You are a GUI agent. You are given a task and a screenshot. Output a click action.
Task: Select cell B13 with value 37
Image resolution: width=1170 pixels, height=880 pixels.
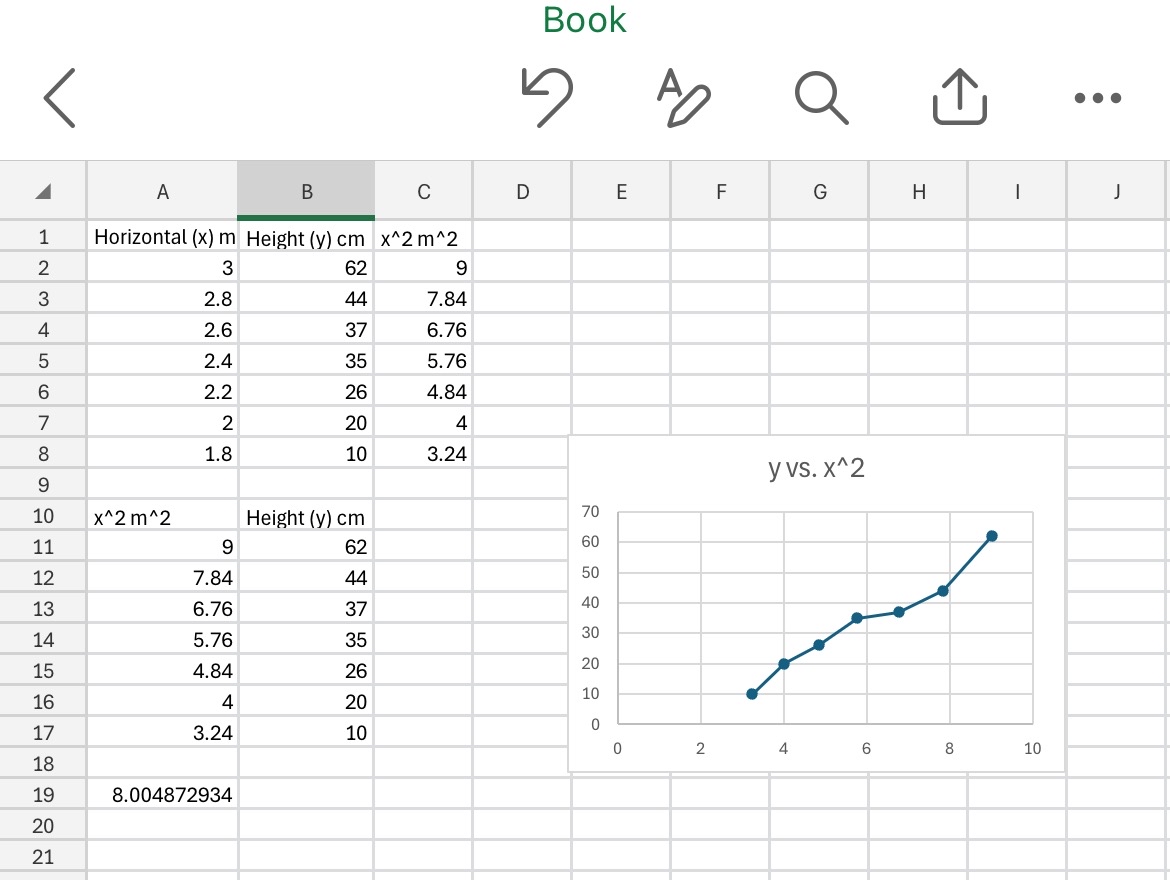[306, 609]
